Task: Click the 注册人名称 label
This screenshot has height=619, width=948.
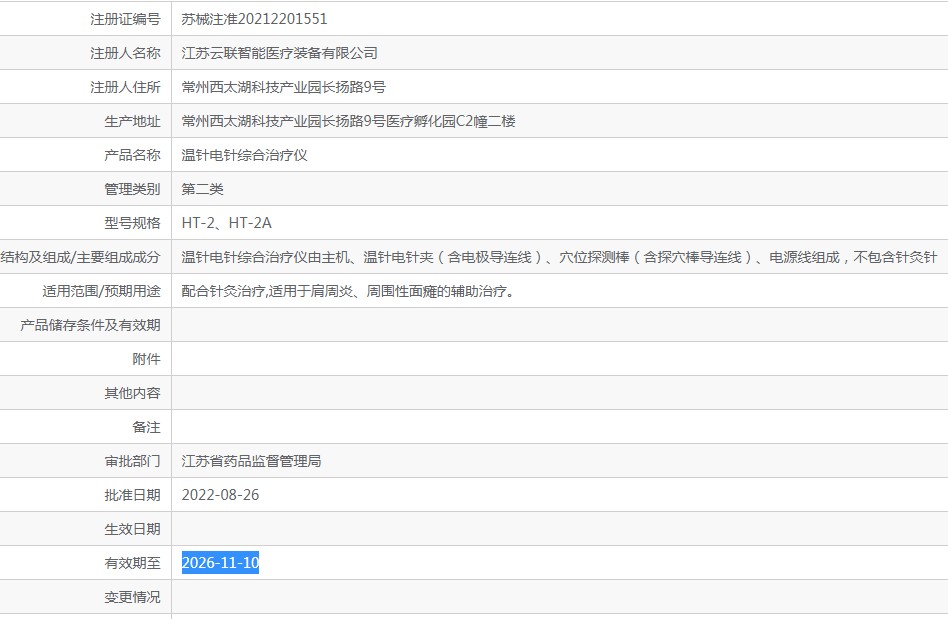Action: pyautogui.click(x=125, y=53)
